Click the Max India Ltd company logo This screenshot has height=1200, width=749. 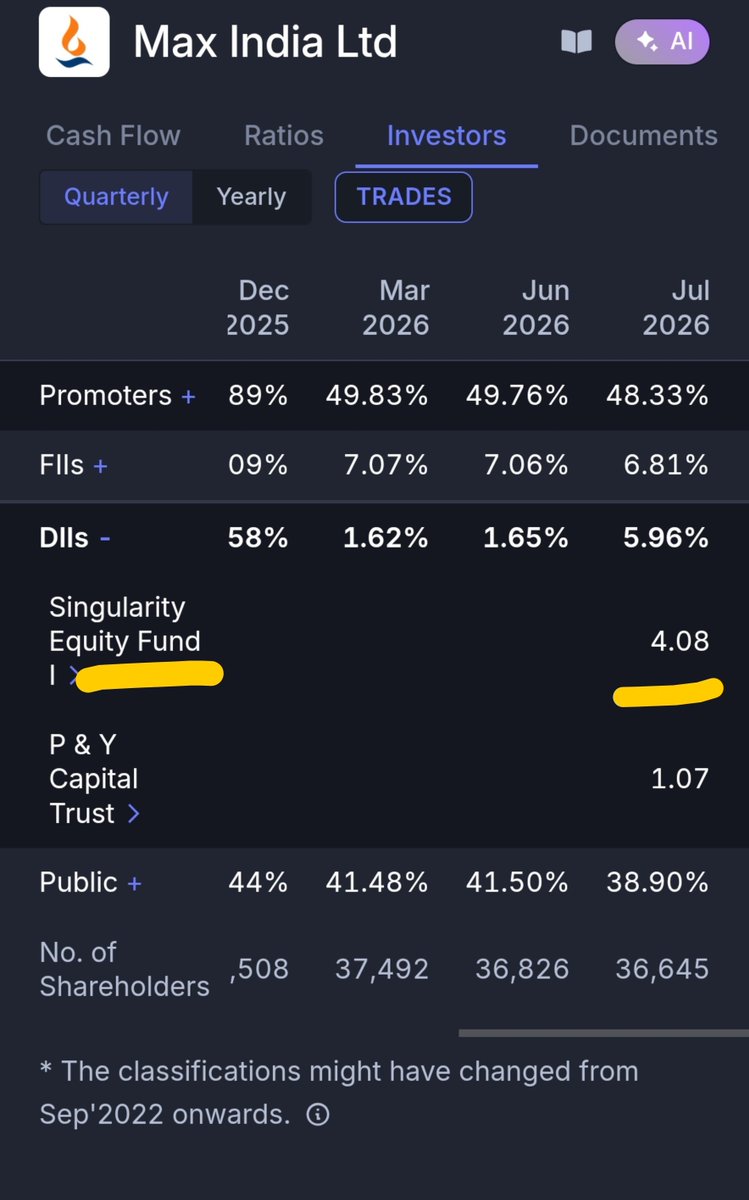click(x=75, y=40)
